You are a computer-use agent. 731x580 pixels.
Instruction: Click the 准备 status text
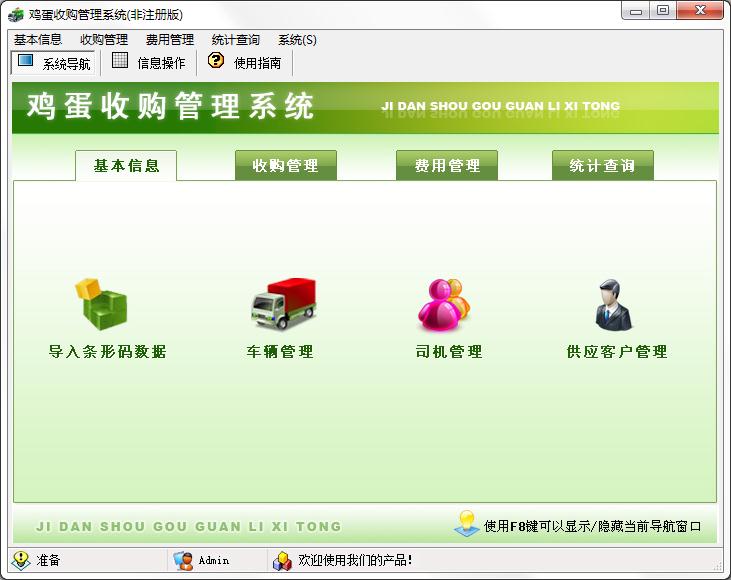click(x=48, y=560)
